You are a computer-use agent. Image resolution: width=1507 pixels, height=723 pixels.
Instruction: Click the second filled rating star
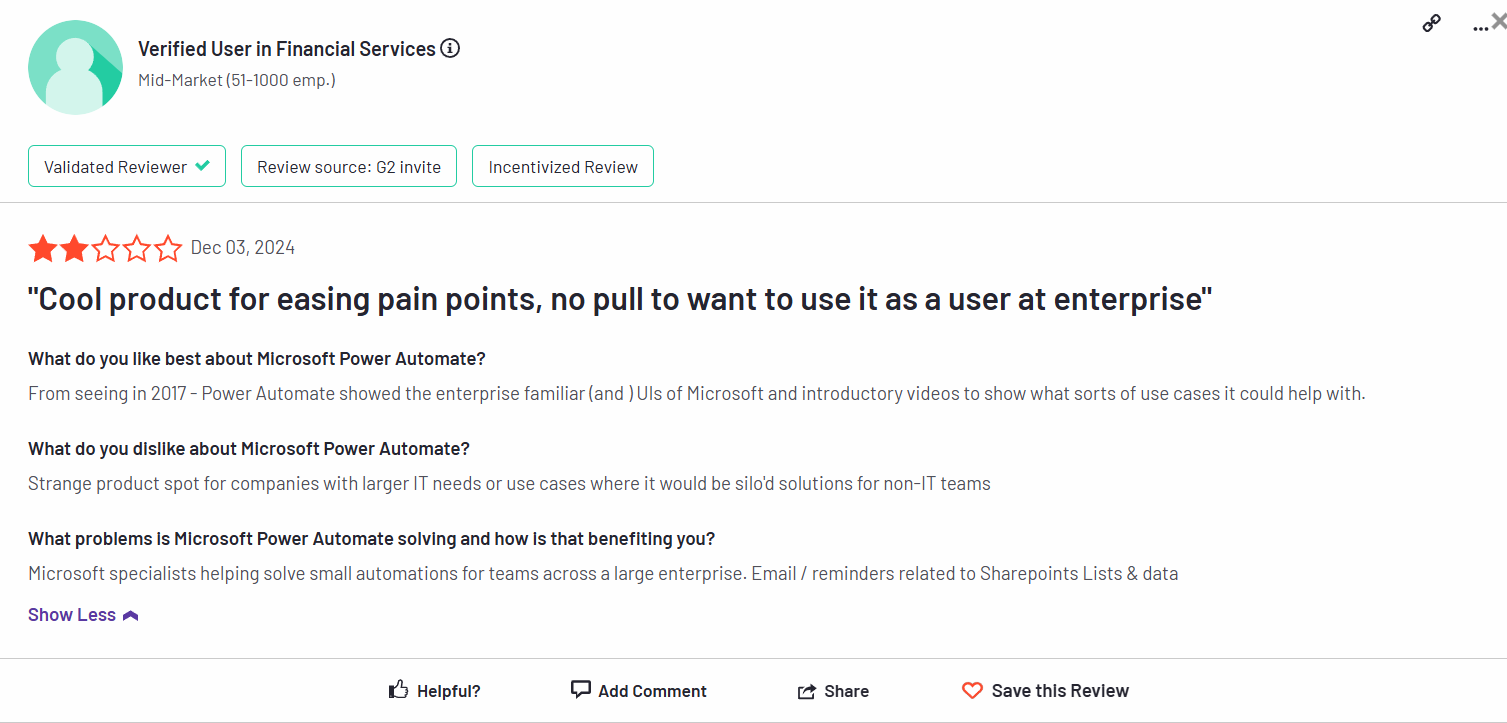click(74, 248)
